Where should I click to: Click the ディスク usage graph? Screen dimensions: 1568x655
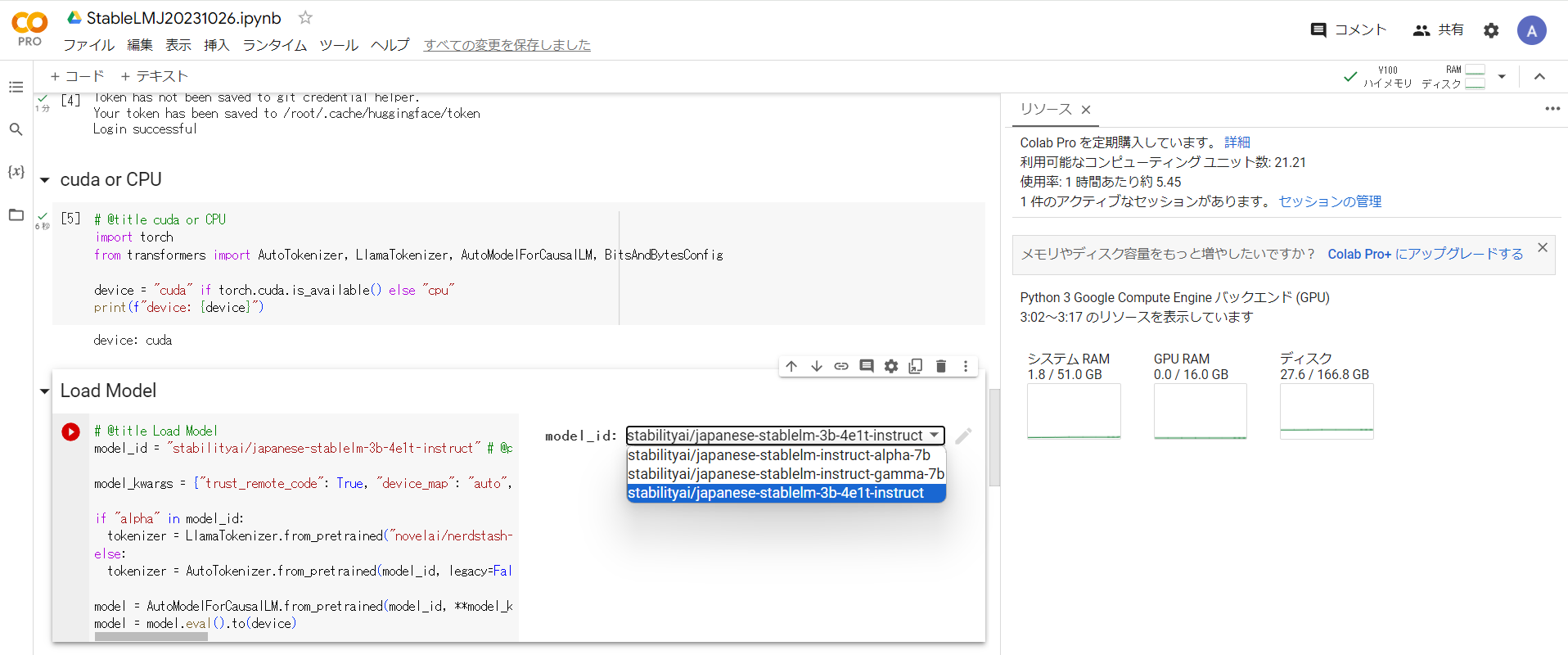[x=1327, y=412]
